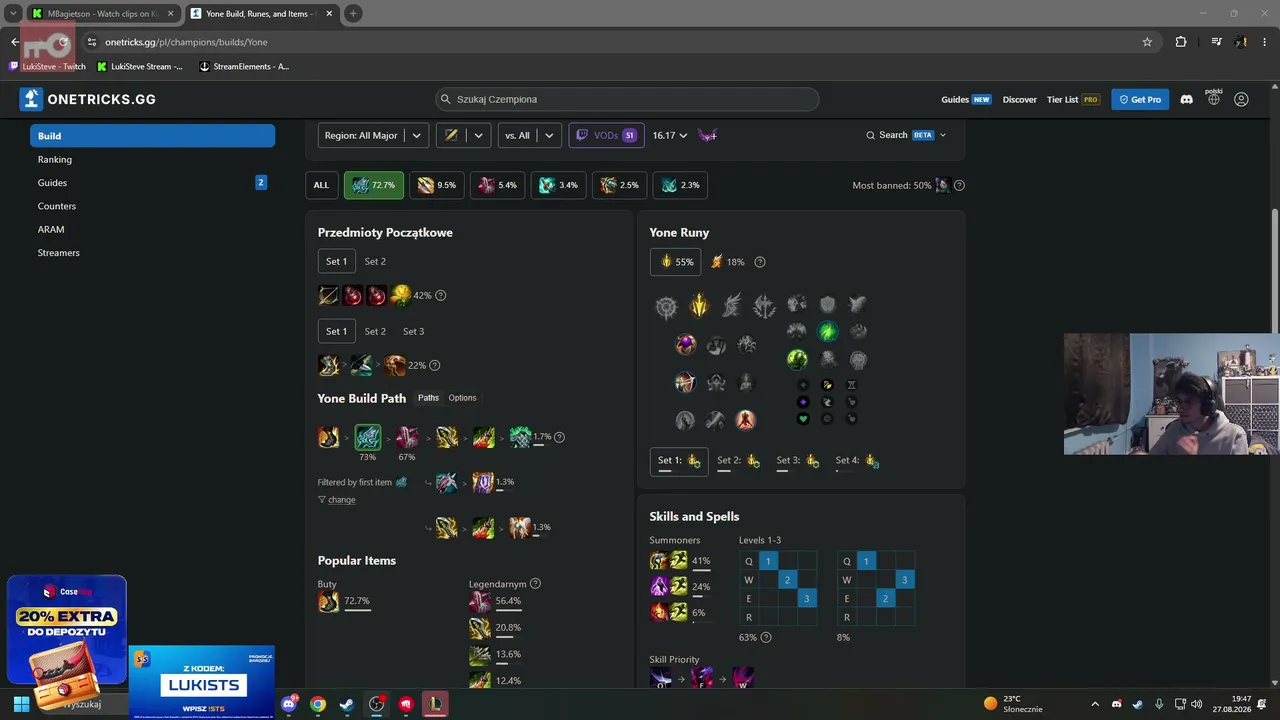Open Tier List PRO header link

(1073, 99)
